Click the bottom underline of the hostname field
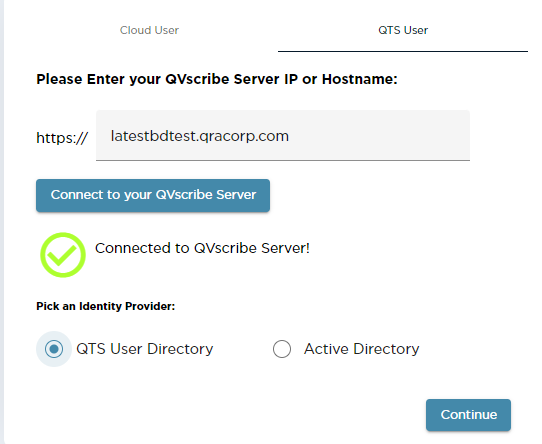Image resolution: width=542 pixels, height=444 pixels. point(283,160)
